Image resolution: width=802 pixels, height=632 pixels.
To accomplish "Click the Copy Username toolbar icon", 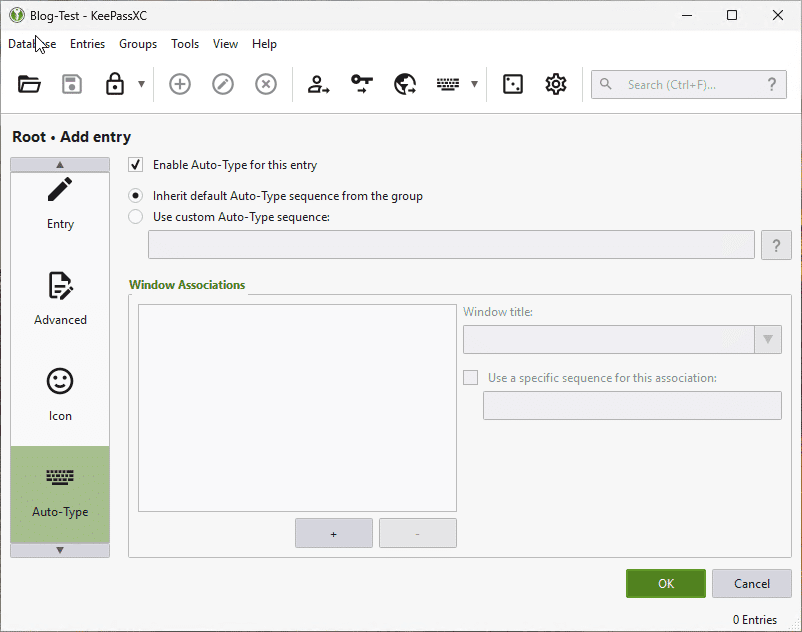I will [x=318, y=85].
